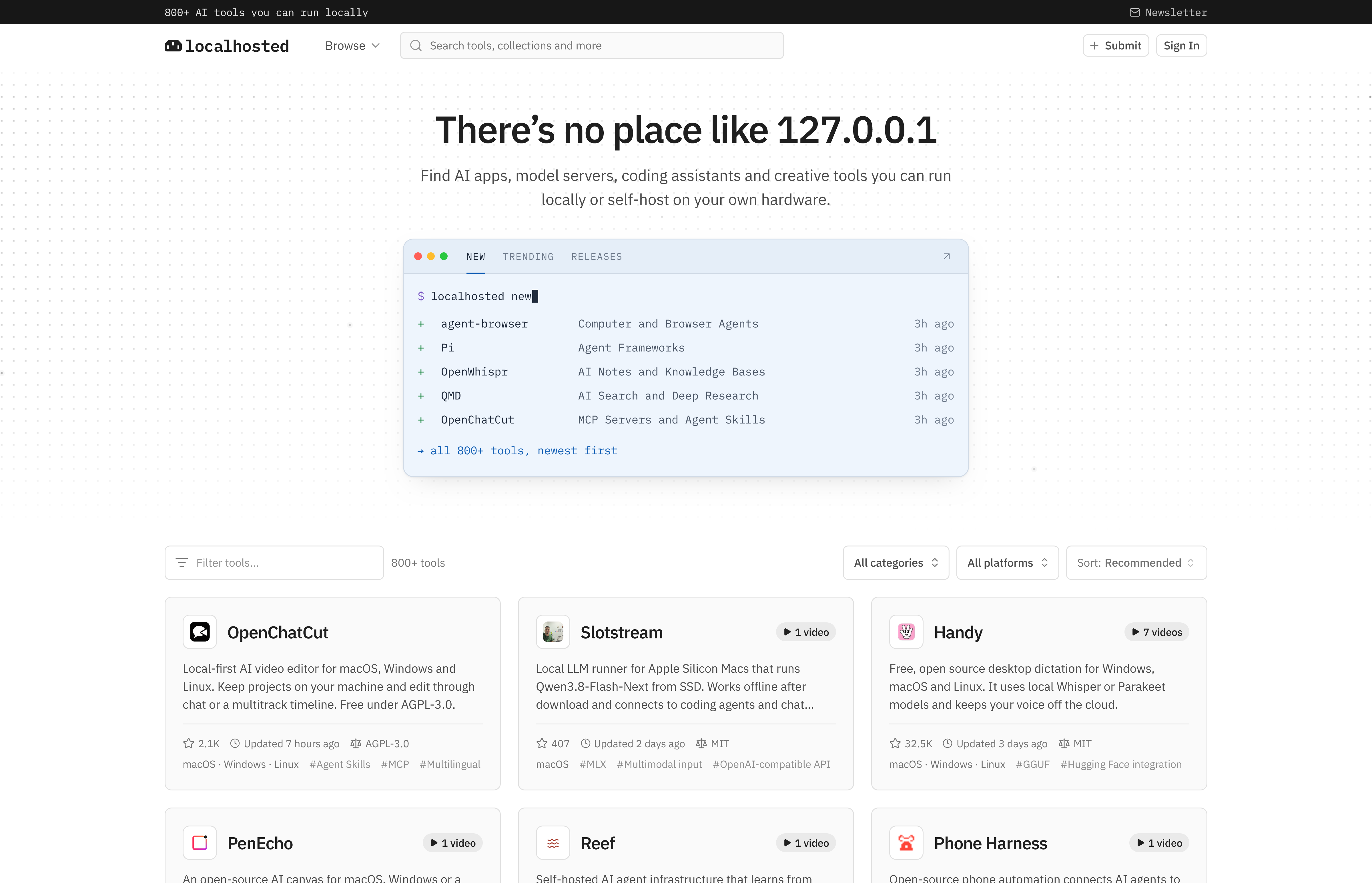Click the #Hugging Face integration tag

point(1121,764)
